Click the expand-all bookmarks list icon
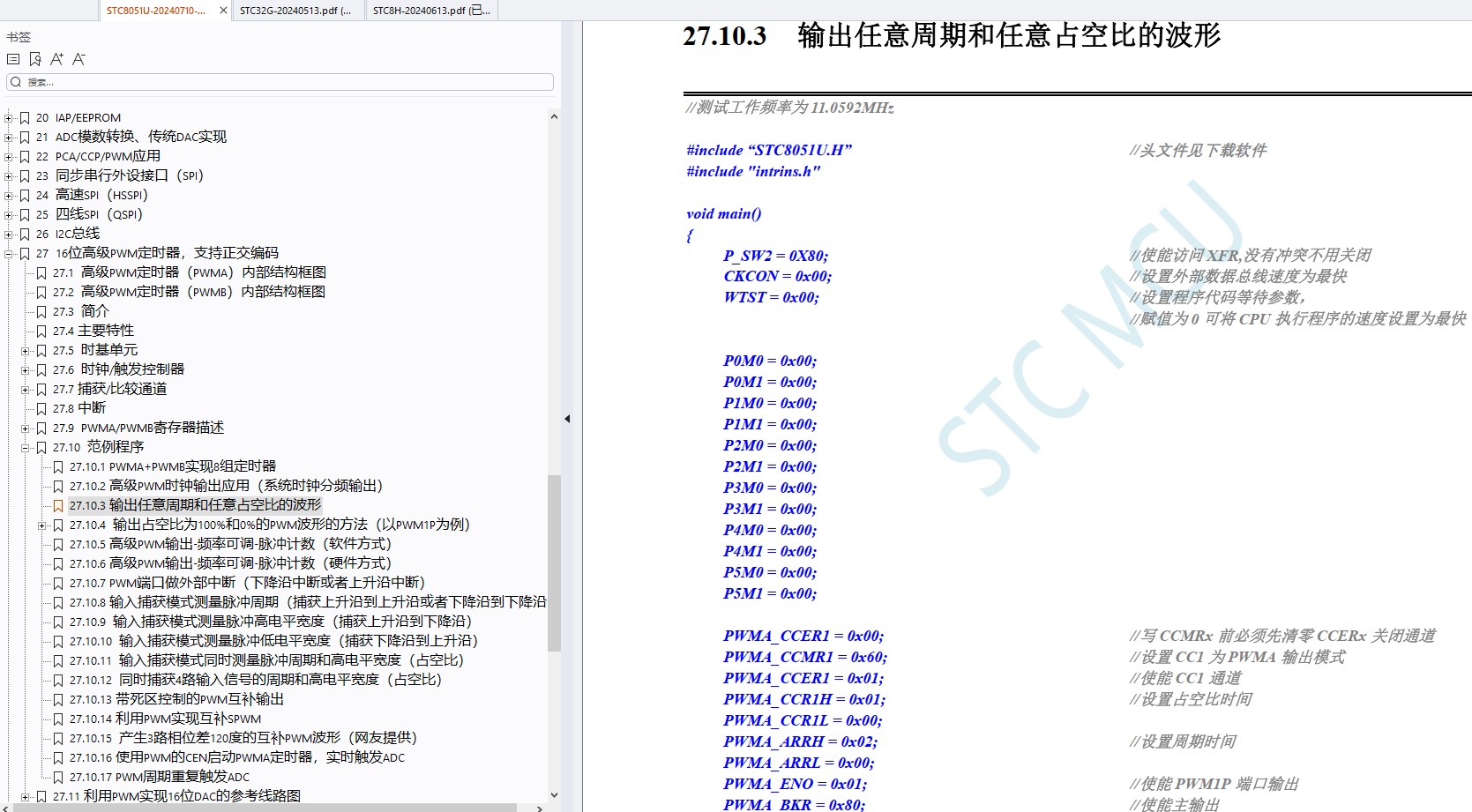The height and width of the screenshot is (812, 1472). pos(13,59)
